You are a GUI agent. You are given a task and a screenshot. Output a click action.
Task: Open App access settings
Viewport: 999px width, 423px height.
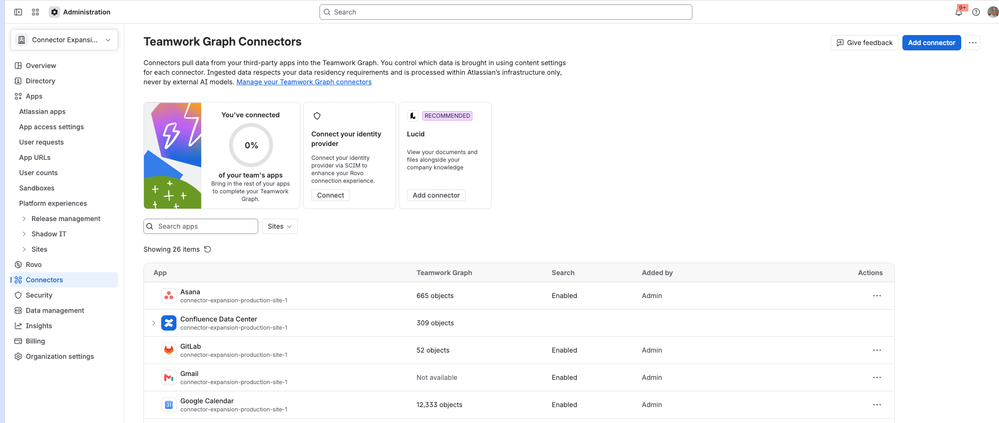51,127
